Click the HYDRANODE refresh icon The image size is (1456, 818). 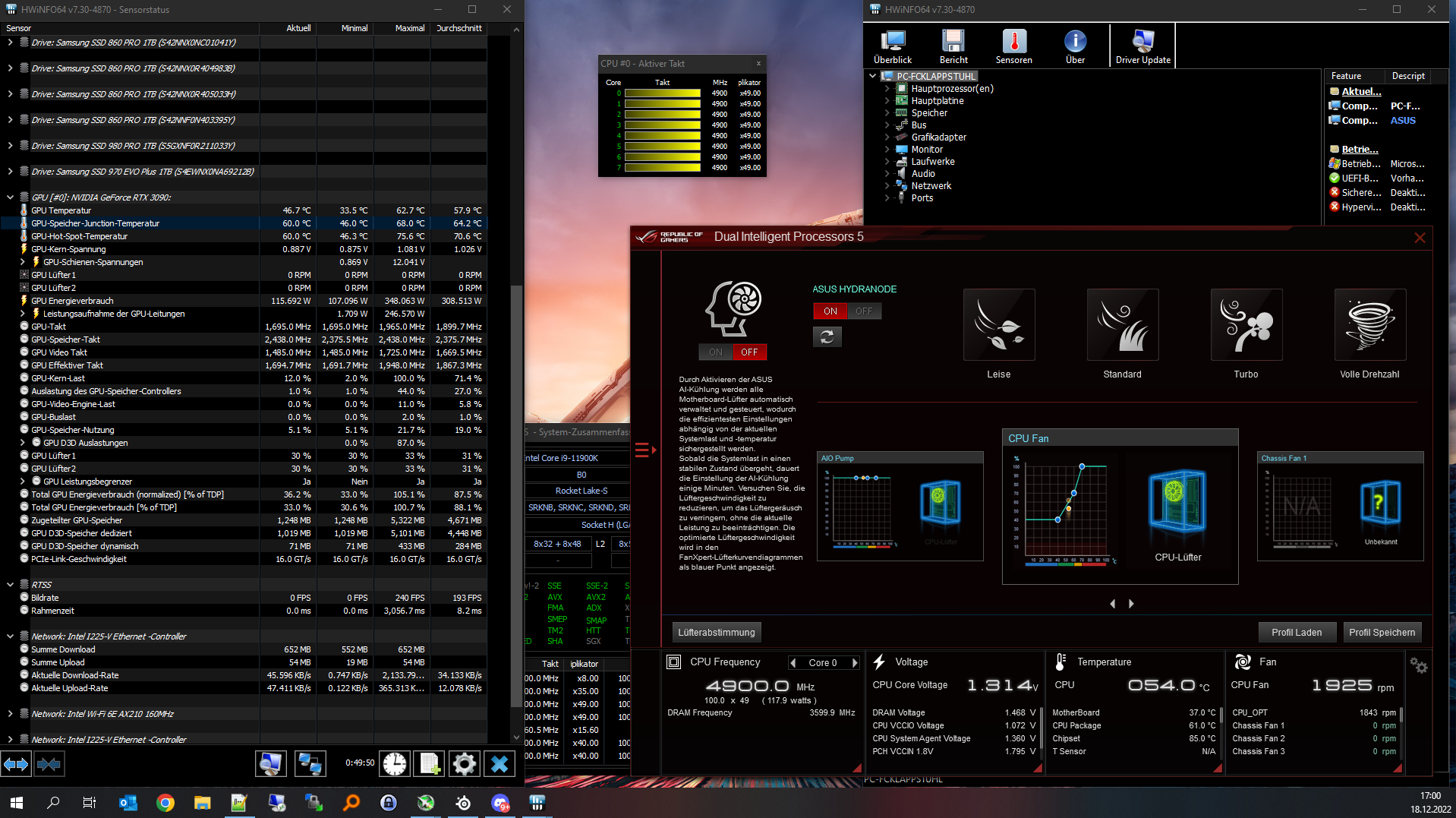(827, 336)
